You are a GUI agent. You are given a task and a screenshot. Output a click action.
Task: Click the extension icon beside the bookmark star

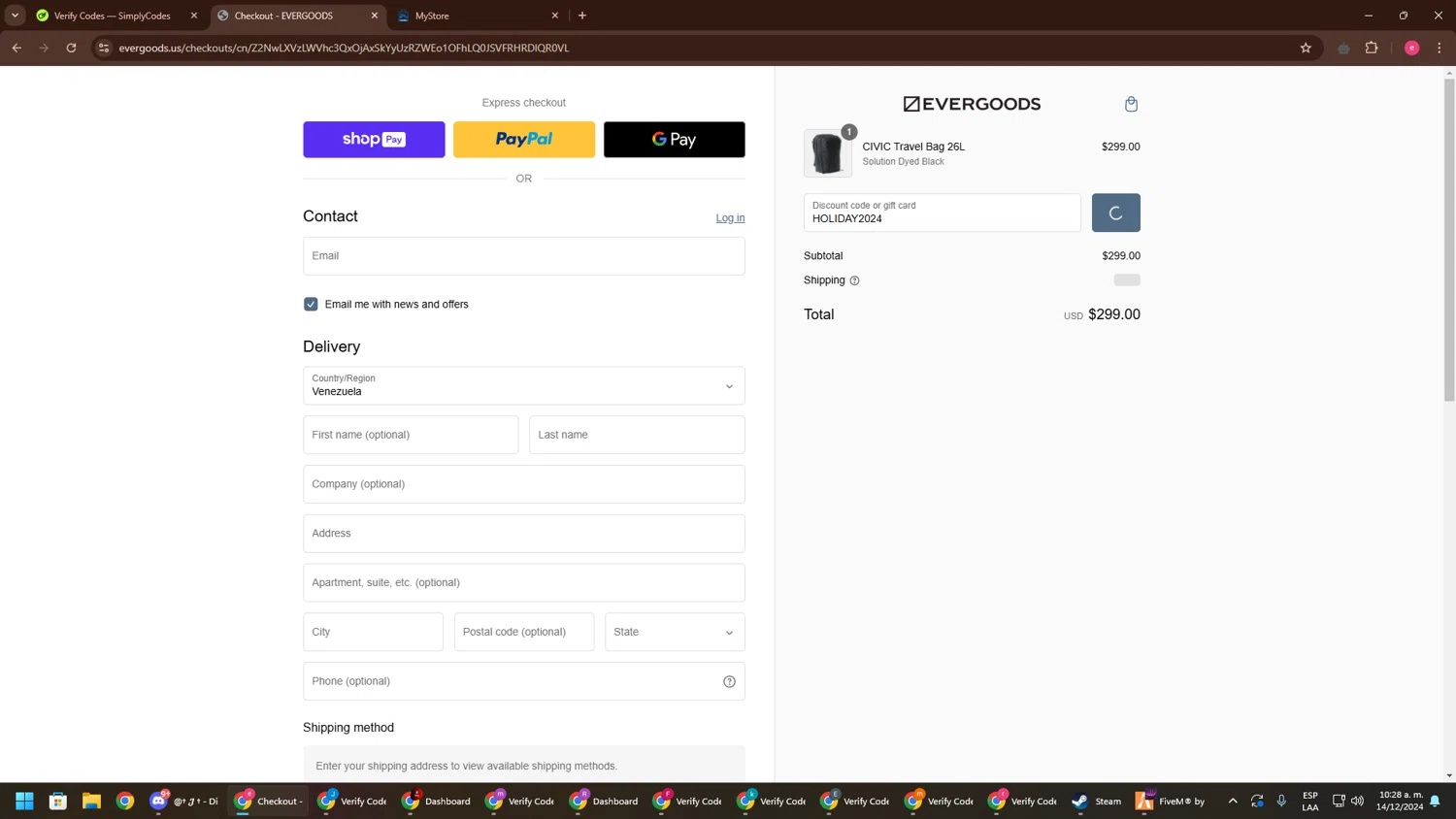pyautogui.click(x=1343, y=48)
